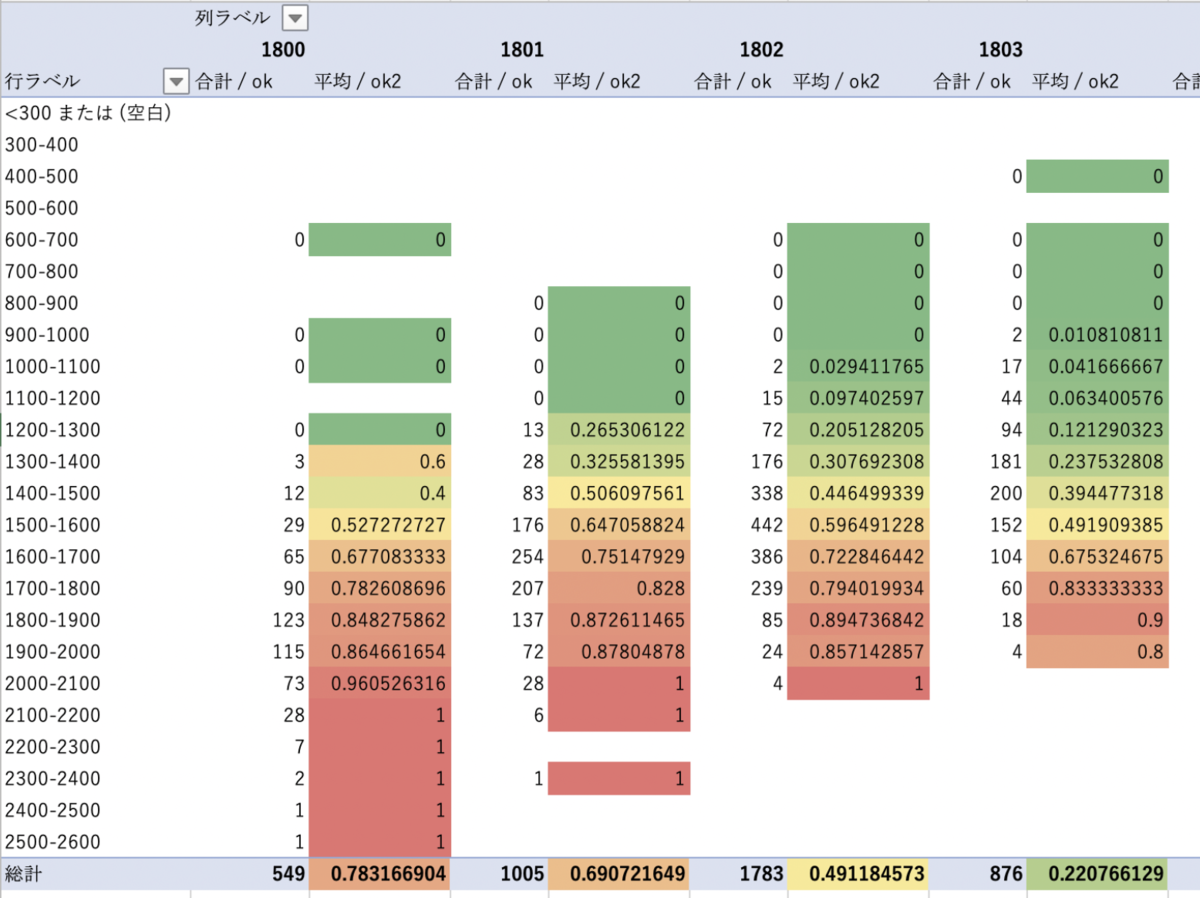This screenshot has height=898, width=1200.
Task: Select the count cell 200
Action: point(1006,493)
